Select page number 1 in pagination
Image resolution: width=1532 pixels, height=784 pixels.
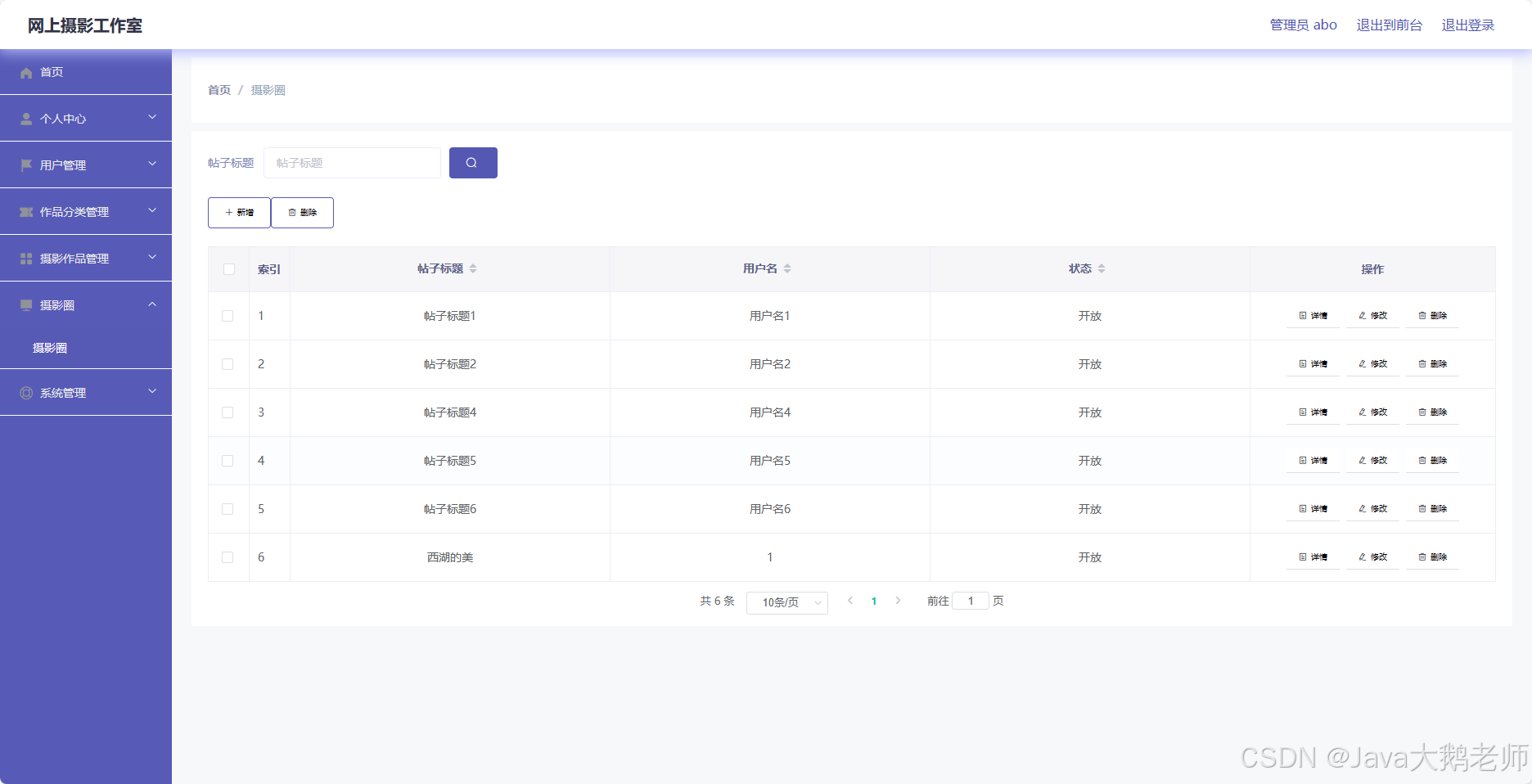[874, 602]
